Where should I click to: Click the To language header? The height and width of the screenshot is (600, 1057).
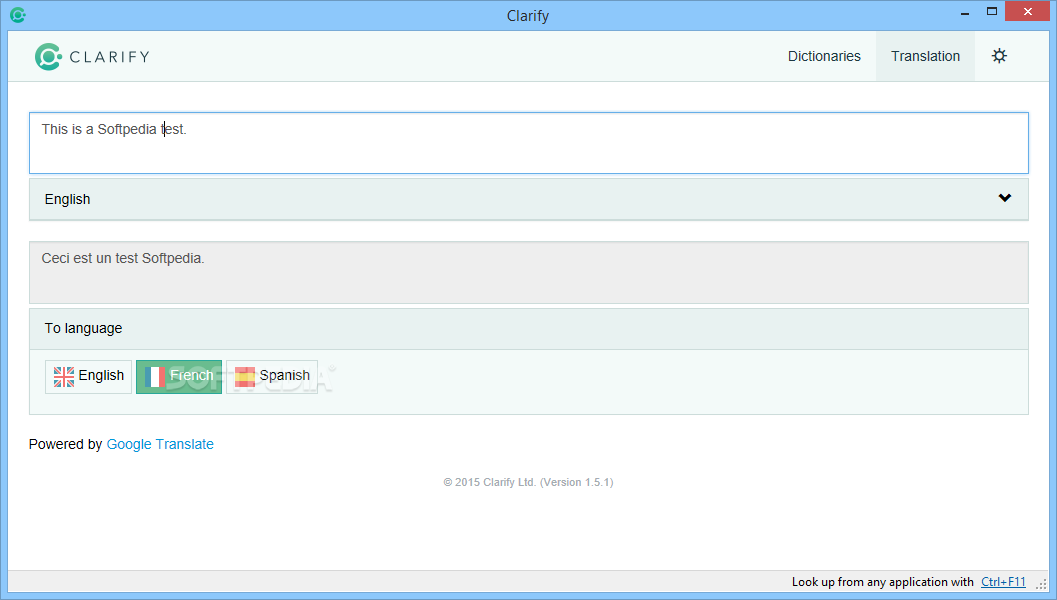point(528,329)
